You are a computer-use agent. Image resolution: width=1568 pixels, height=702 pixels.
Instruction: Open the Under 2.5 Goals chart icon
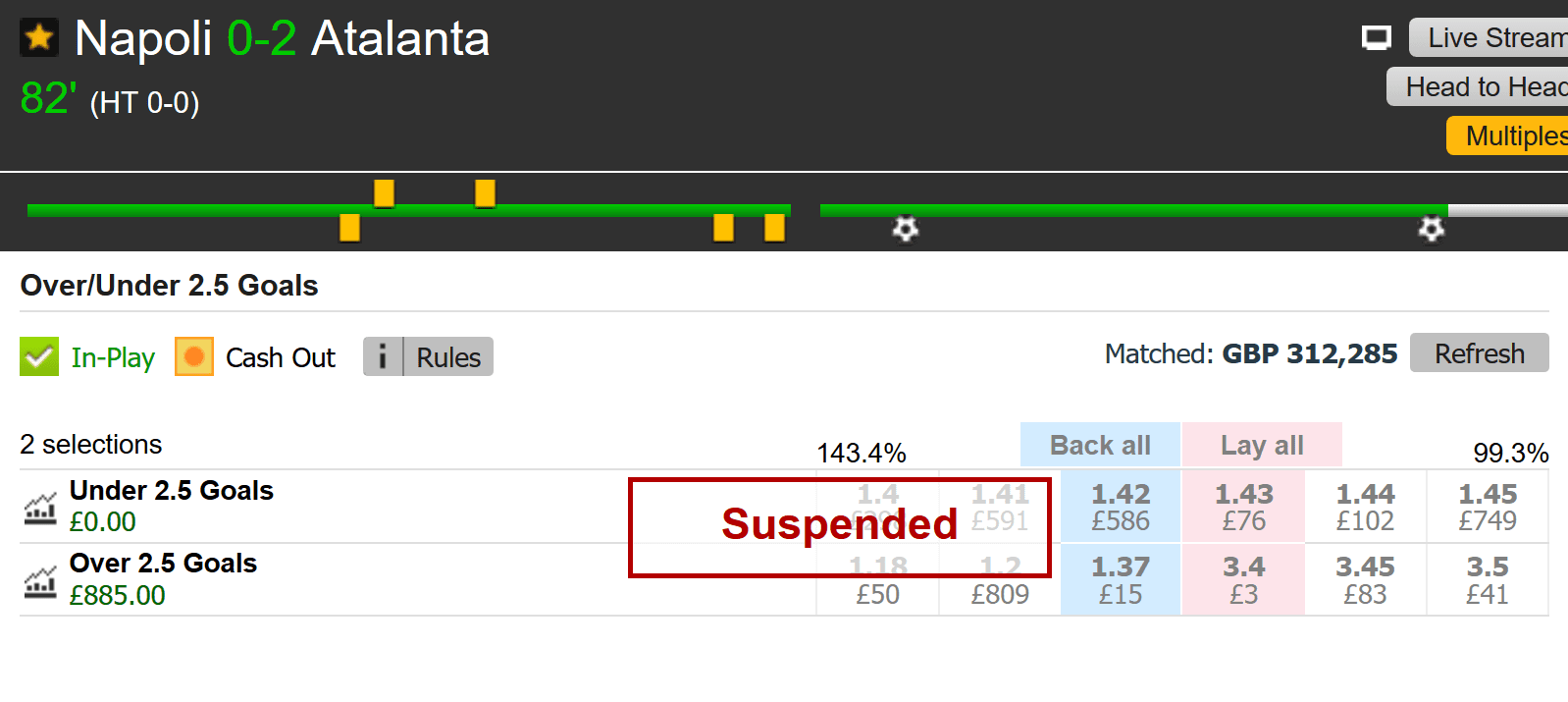[40, 508]
